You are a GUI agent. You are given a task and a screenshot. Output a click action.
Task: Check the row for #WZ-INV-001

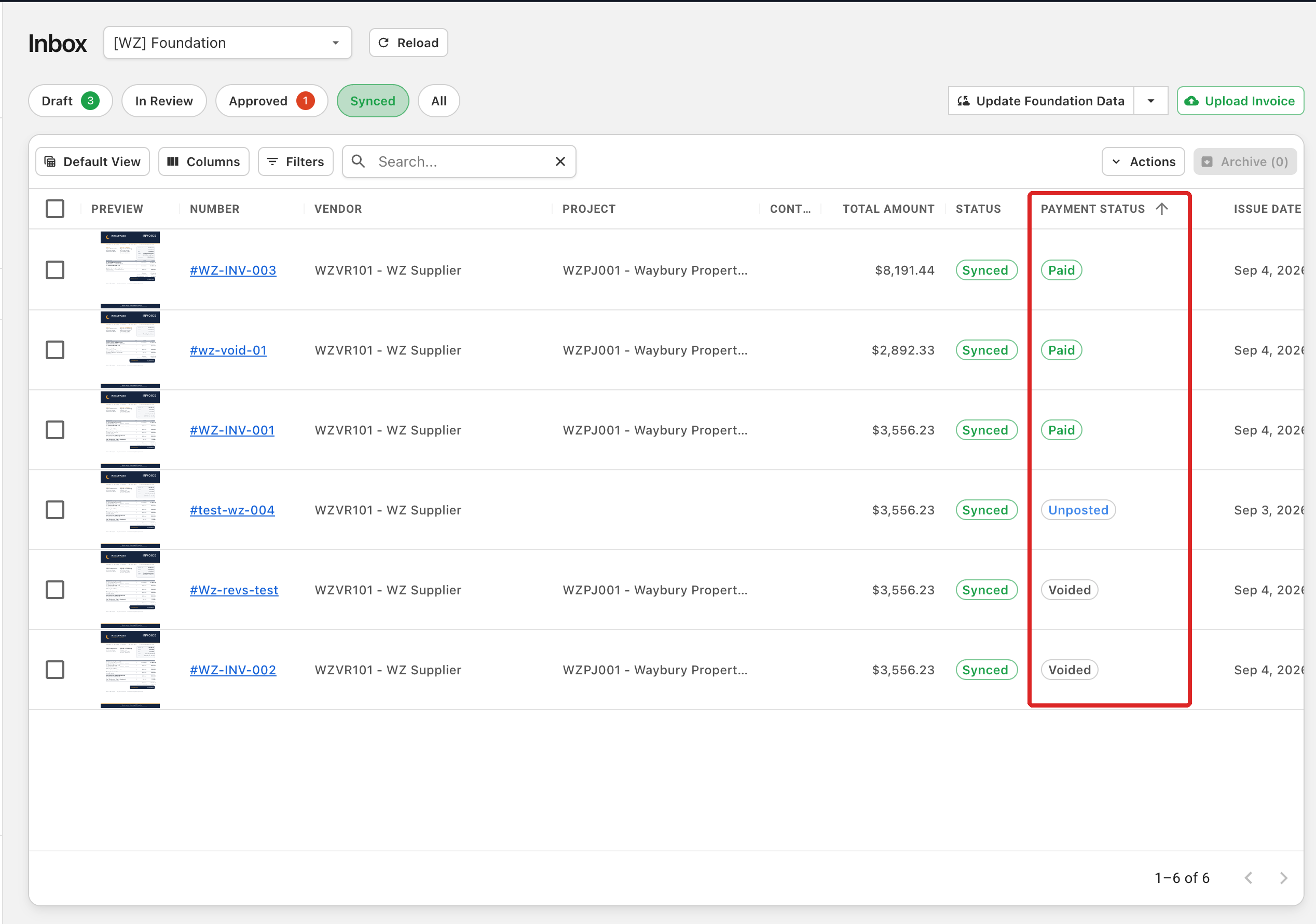pyautogui.click(x=55, y=430)
